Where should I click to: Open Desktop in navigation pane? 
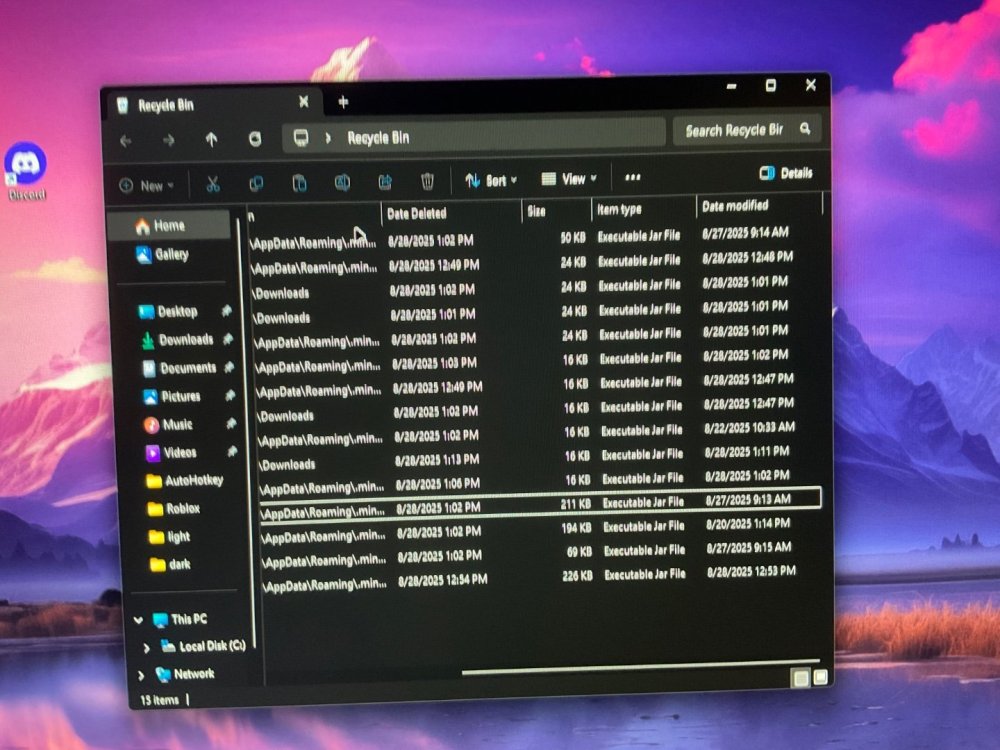pos(168,311)
